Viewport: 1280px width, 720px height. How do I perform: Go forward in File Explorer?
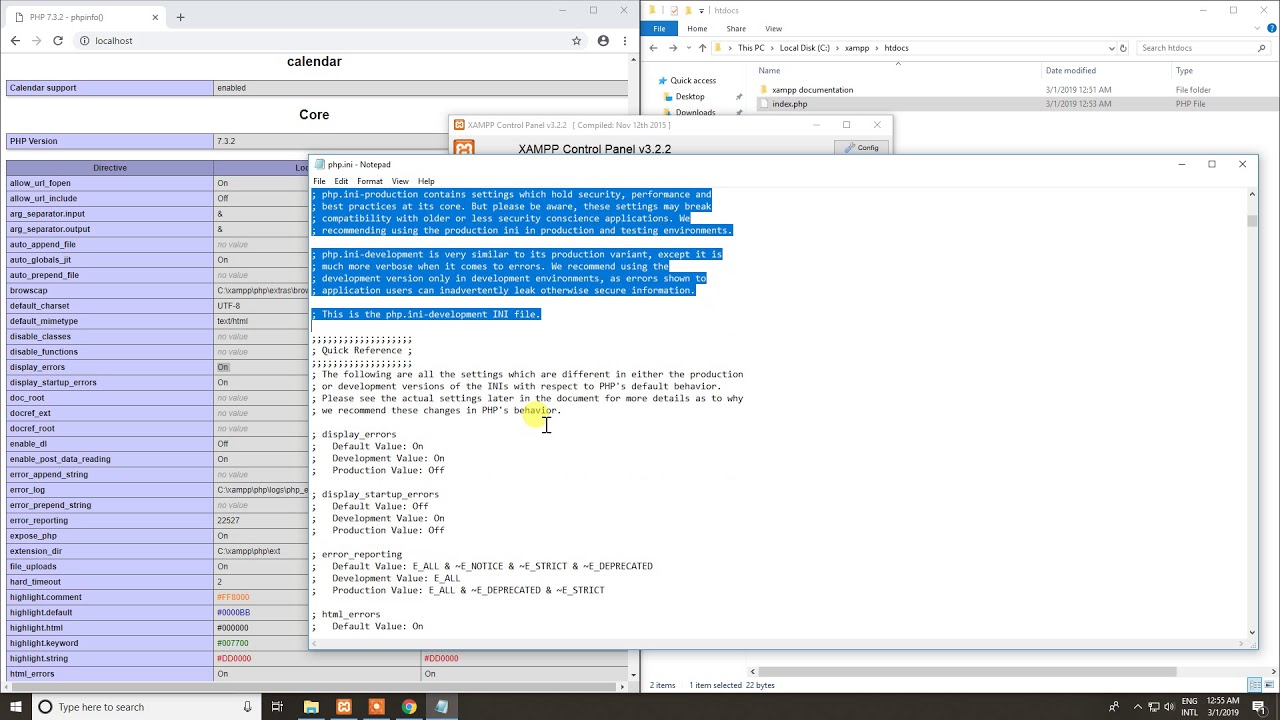(673, 48)
